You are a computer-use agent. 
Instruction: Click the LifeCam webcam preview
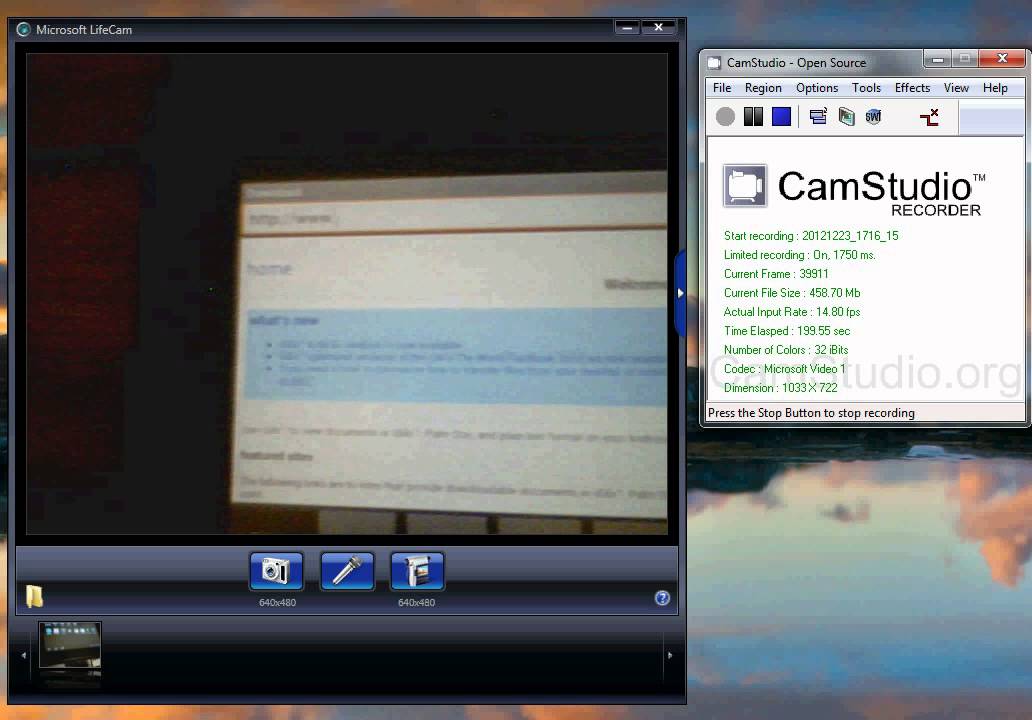coord(347,294)
